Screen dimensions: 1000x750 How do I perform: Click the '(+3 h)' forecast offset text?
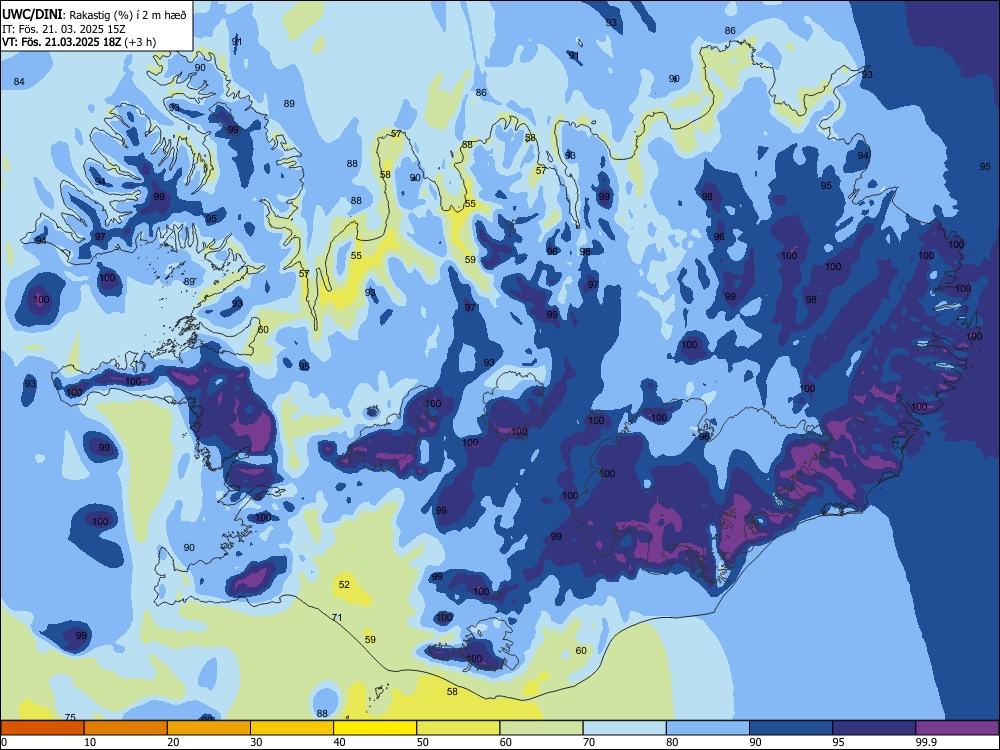141,42
